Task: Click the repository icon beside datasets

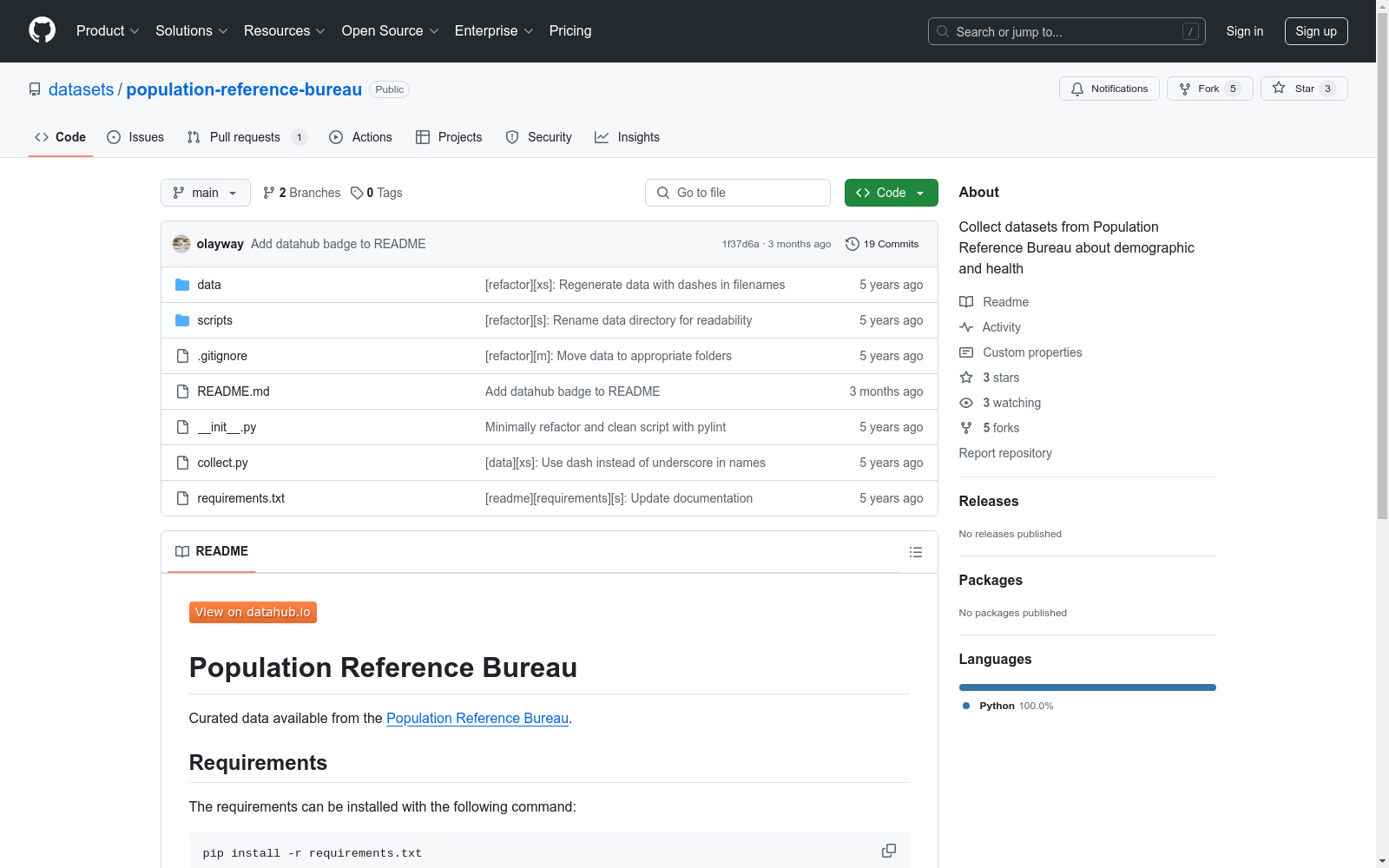Action: coord(35,89)
